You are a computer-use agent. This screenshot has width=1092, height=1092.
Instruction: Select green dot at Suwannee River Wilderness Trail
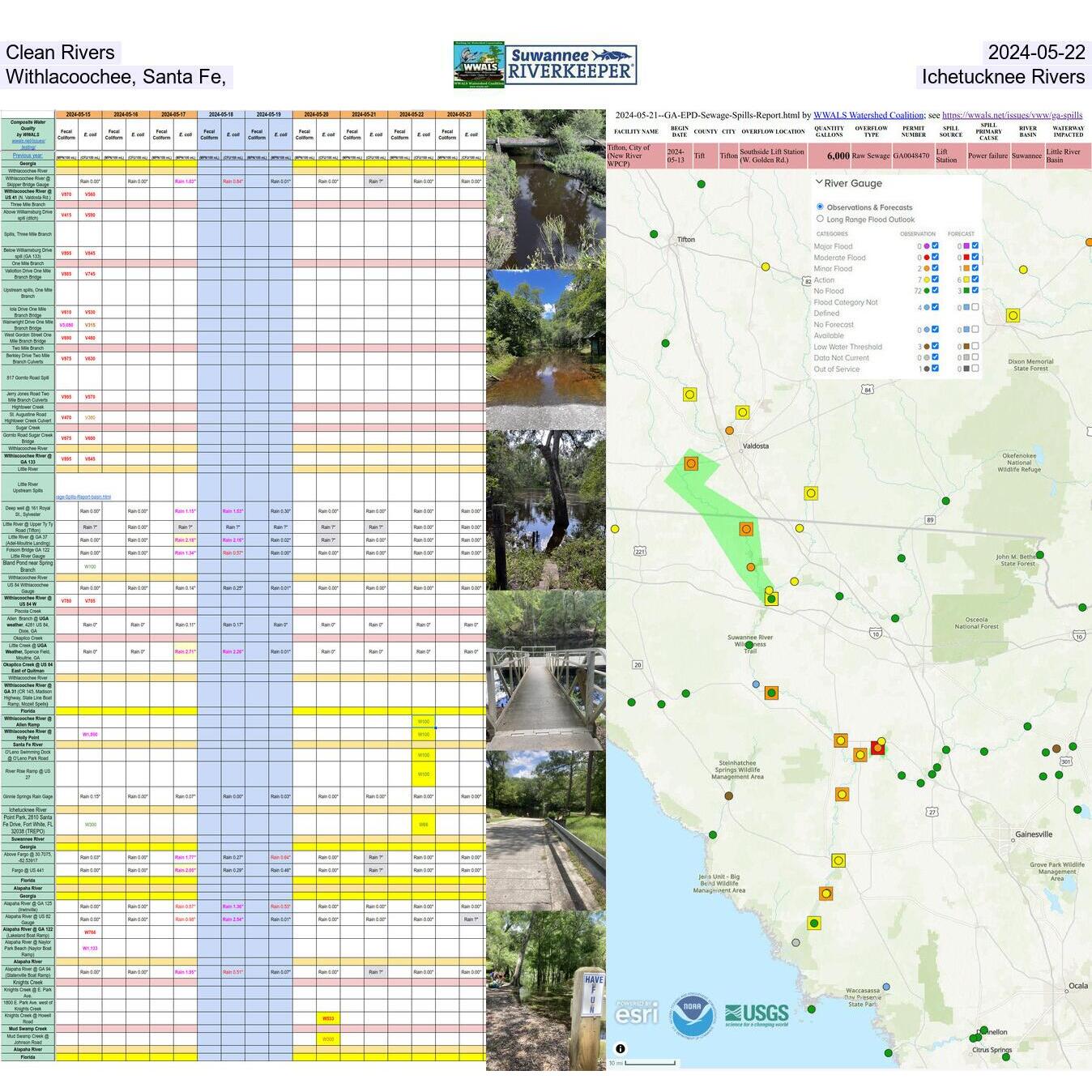pyautogui.click(x=749, y=646)
